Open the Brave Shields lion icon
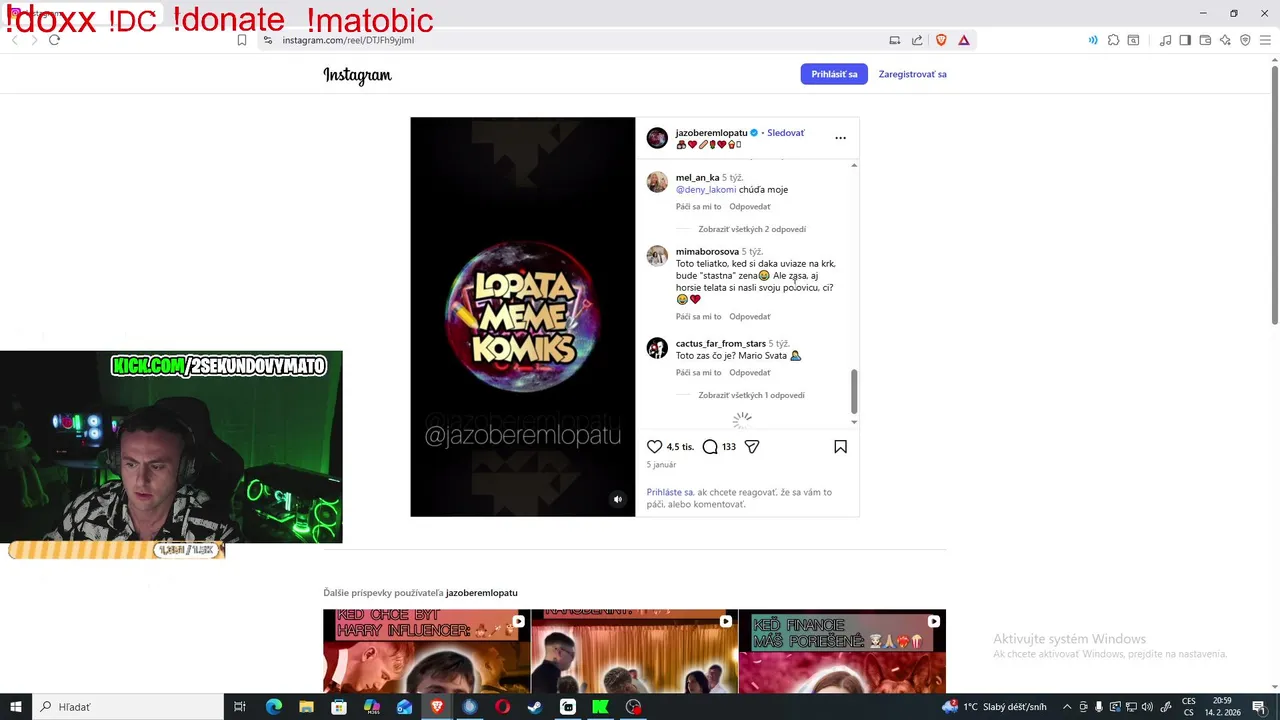1280x720 pixels. pos(941,40)
